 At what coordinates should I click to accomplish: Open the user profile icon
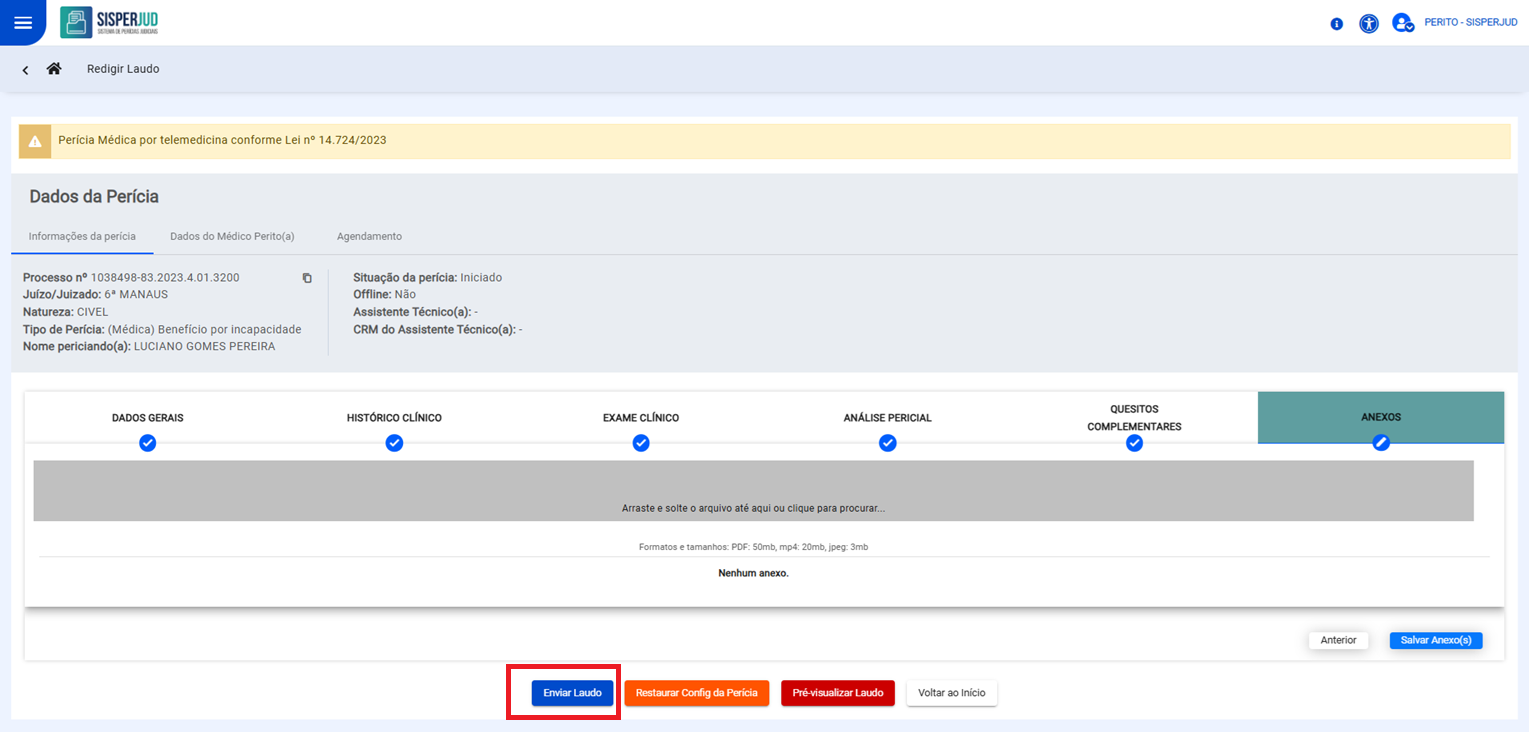tap(1402, 23)
